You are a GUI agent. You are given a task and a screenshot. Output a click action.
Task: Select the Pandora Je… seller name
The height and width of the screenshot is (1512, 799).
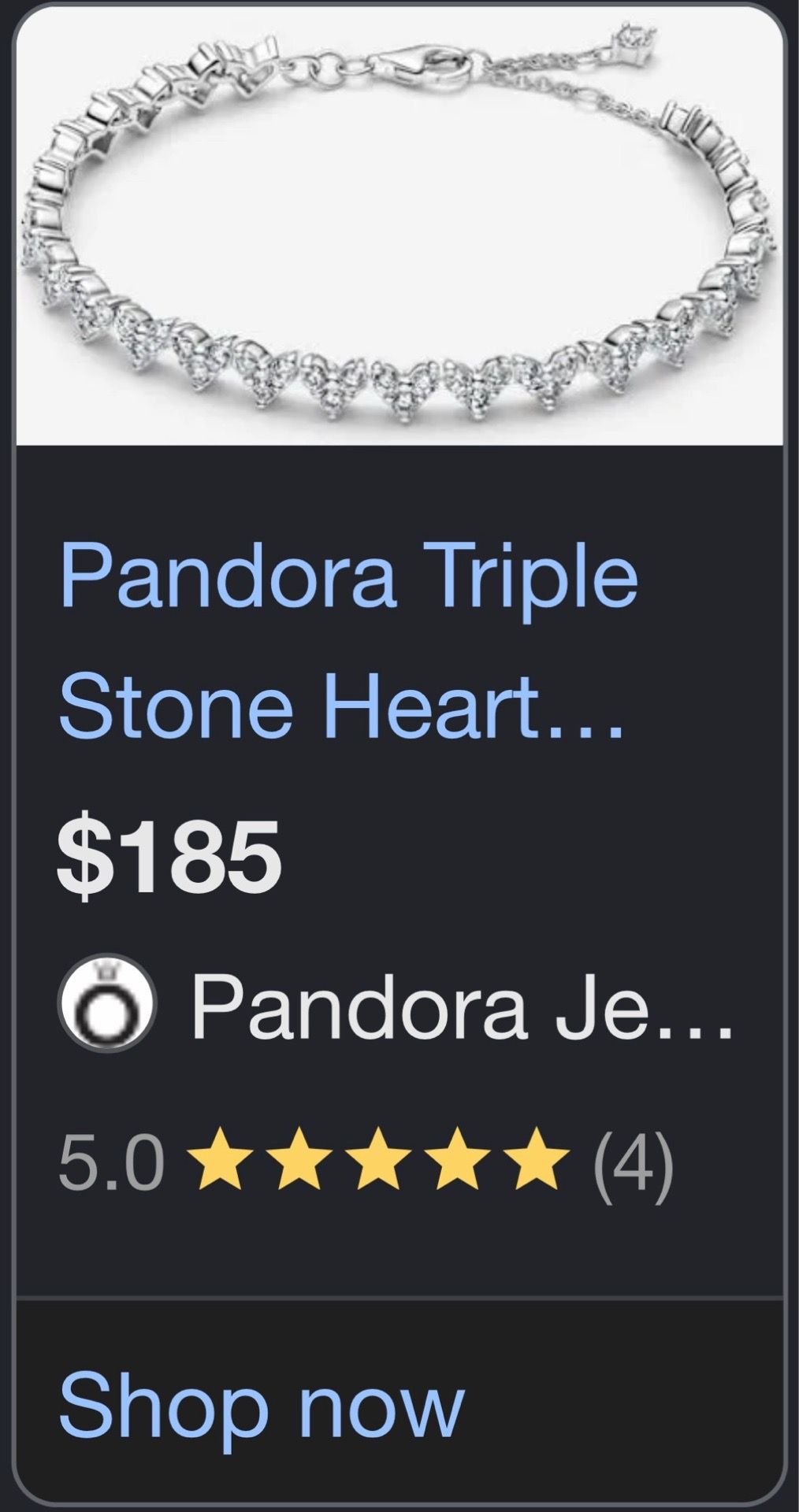point(463,1006)
